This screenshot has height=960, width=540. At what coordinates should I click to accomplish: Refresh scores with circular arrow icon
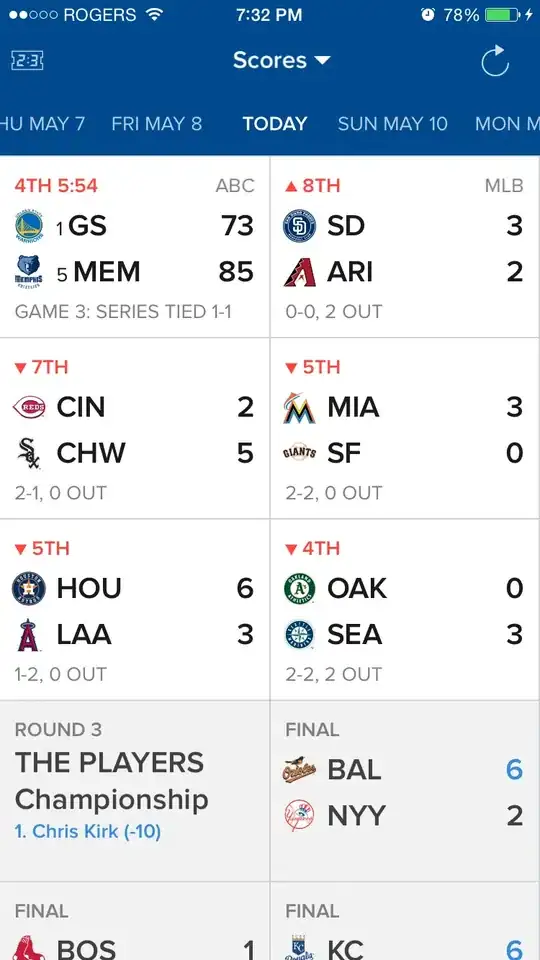(x=495, y=61)
